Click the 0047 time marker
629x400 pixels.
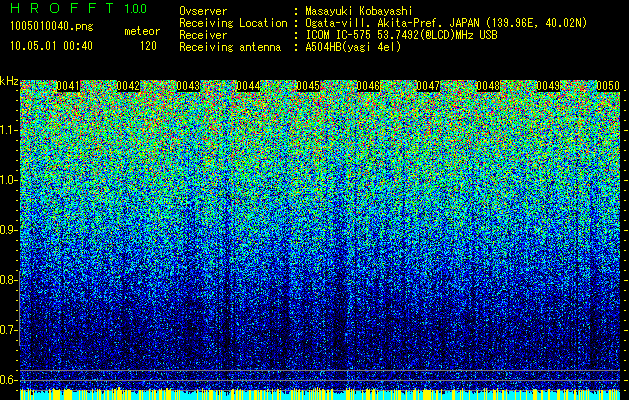click(428, 86)
